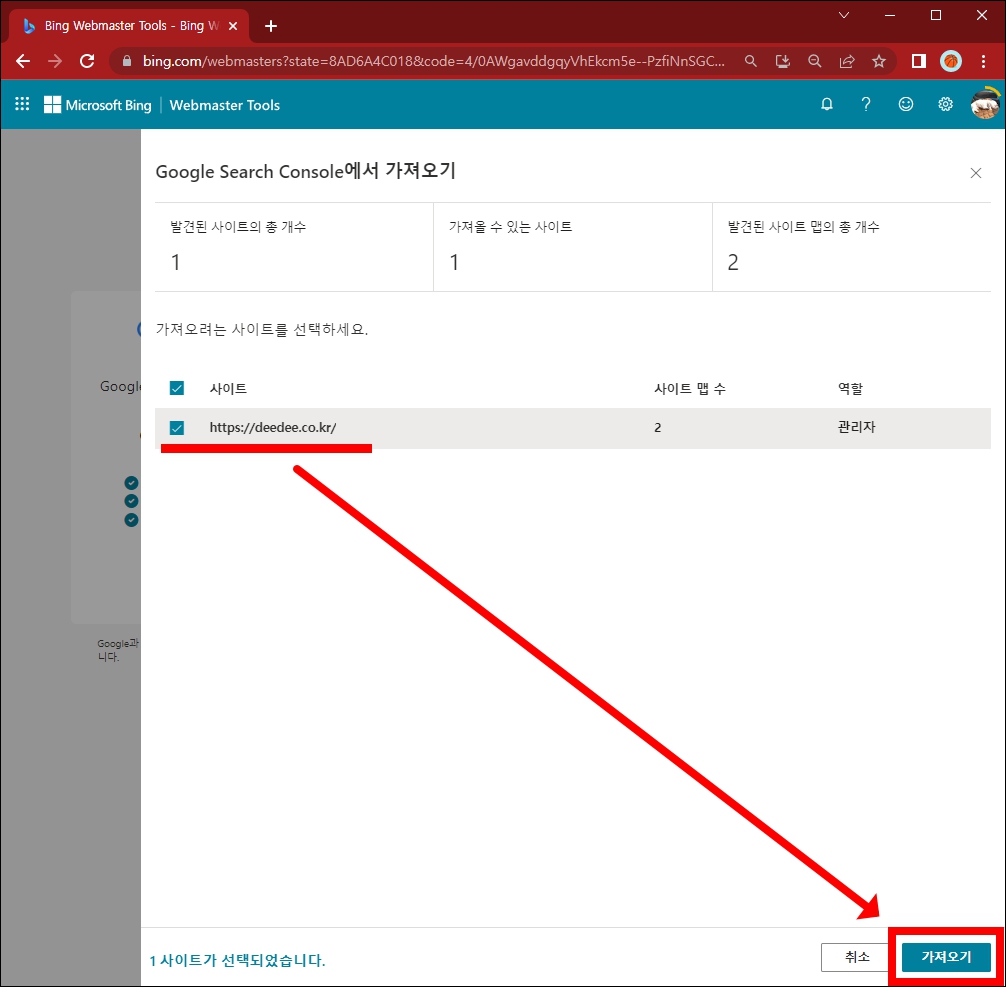This screenshot has width=1006, height=987.
Task: Click the https://deedee.co.kr/ site text
Action: pyautogui.click(x=273, y=427)
